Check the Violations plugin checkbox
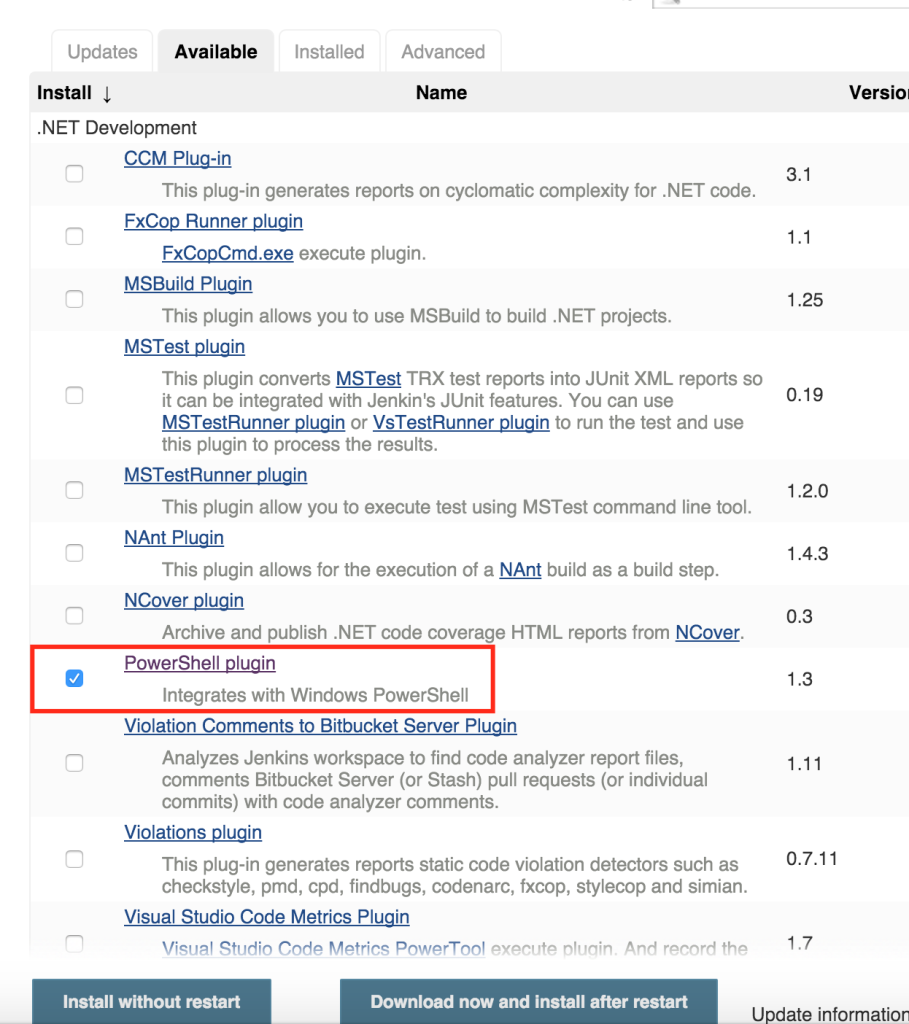The height and width of the screenshot is (1024, 909). pyautogui.click(x=74, y=858)
